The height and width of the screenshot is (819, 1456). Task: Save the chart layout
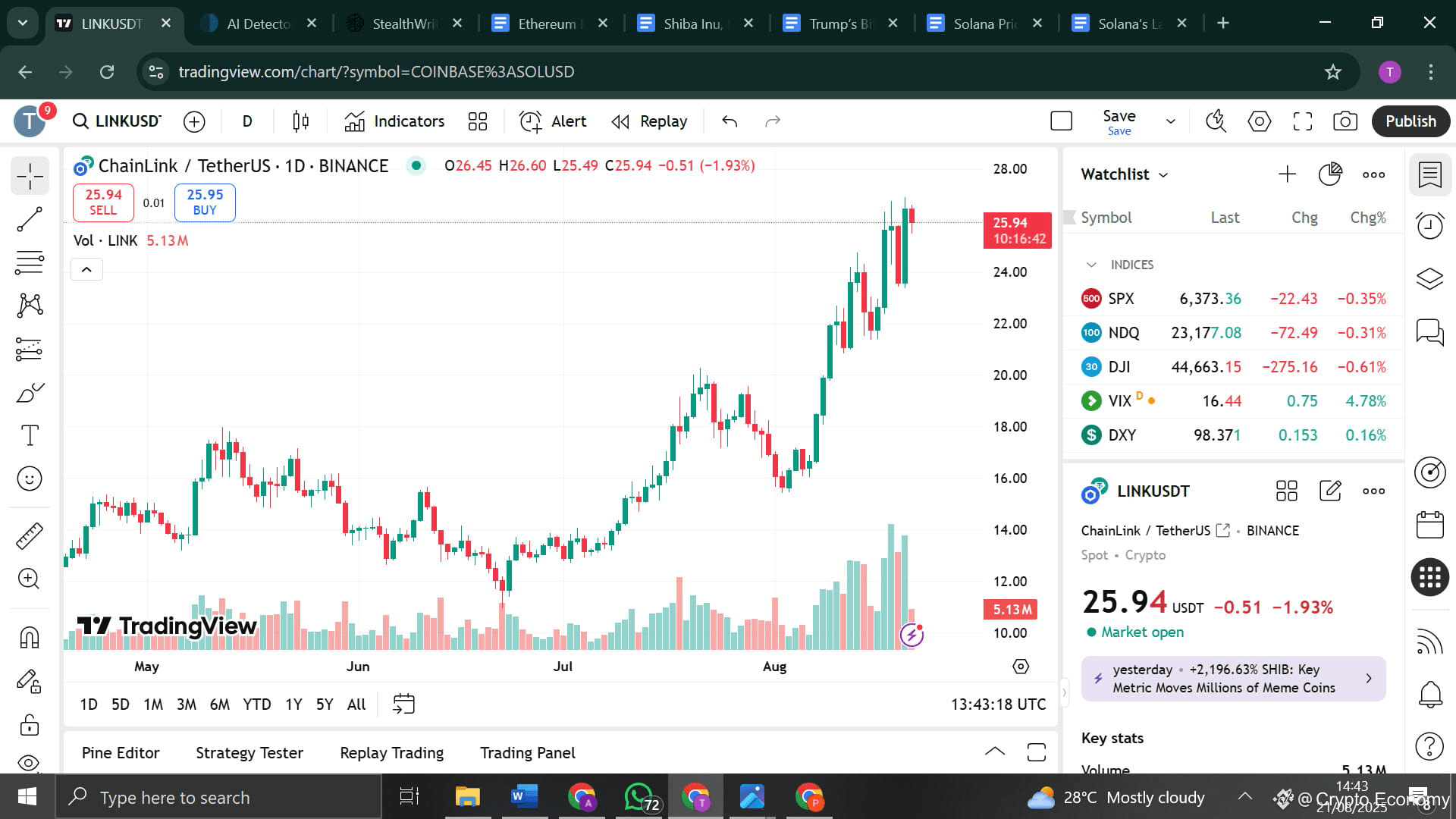(1119, 121)
